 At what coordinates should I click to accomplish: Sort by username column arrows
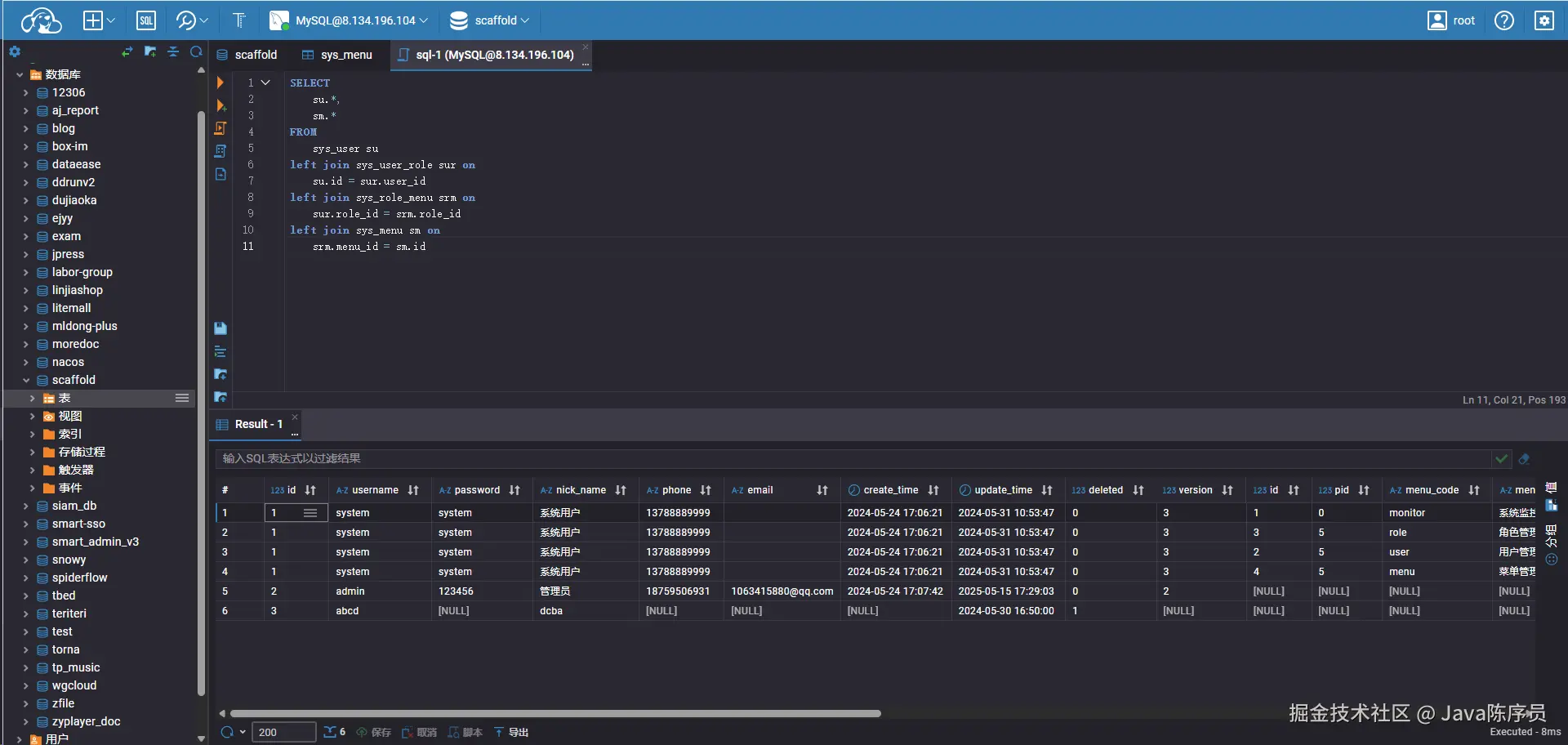coord(413,490)
